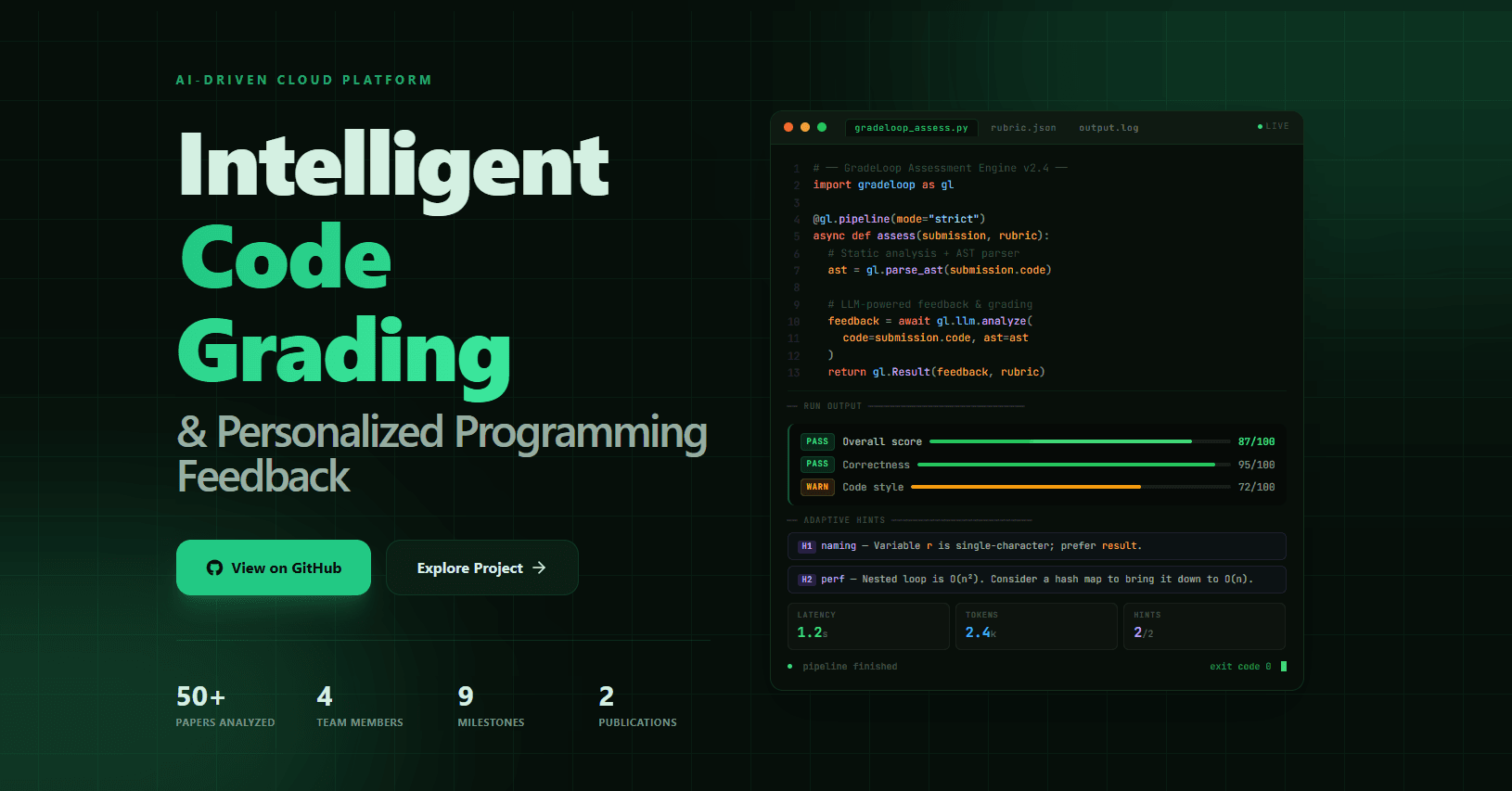Click the arrow icon in Explore Project
Viewport: 1512px width, 791px height.
click(539, 568)
